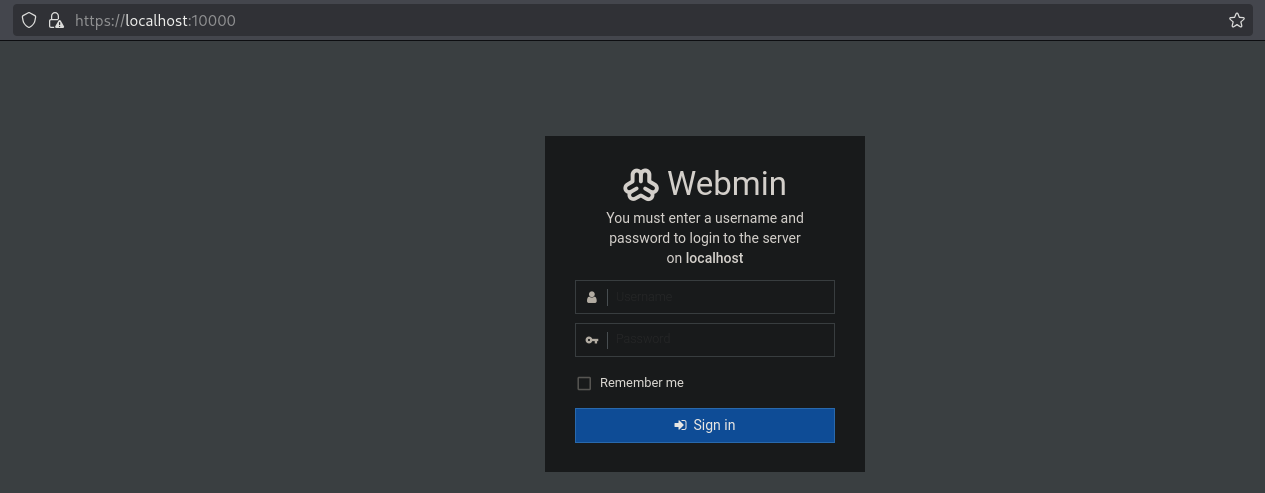
Task: Click the "Webmin" heading text
Action: coord(726,184)
